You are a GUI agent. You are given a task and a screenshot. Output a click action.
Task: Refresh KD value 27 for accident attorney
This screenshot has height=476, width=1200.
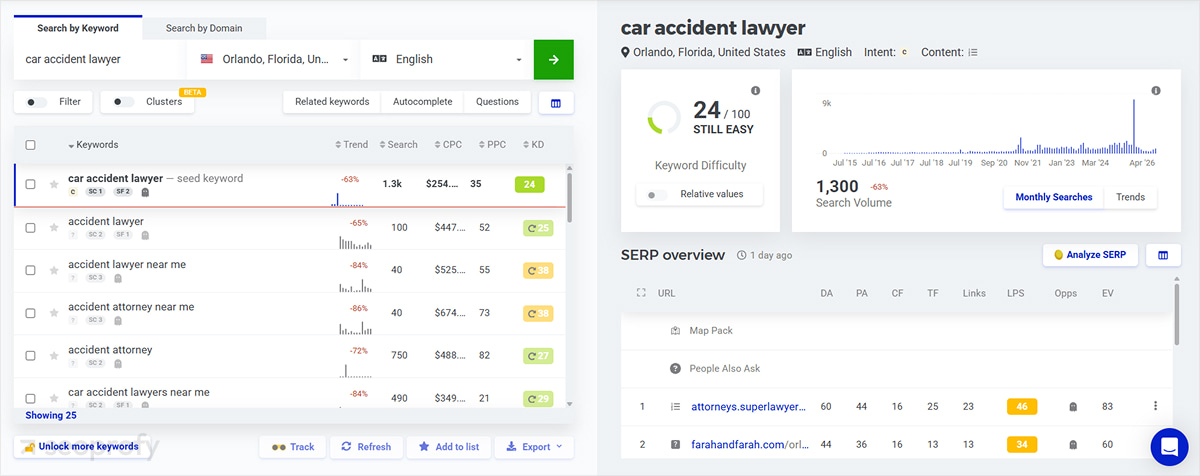click(x=538, y=356)
